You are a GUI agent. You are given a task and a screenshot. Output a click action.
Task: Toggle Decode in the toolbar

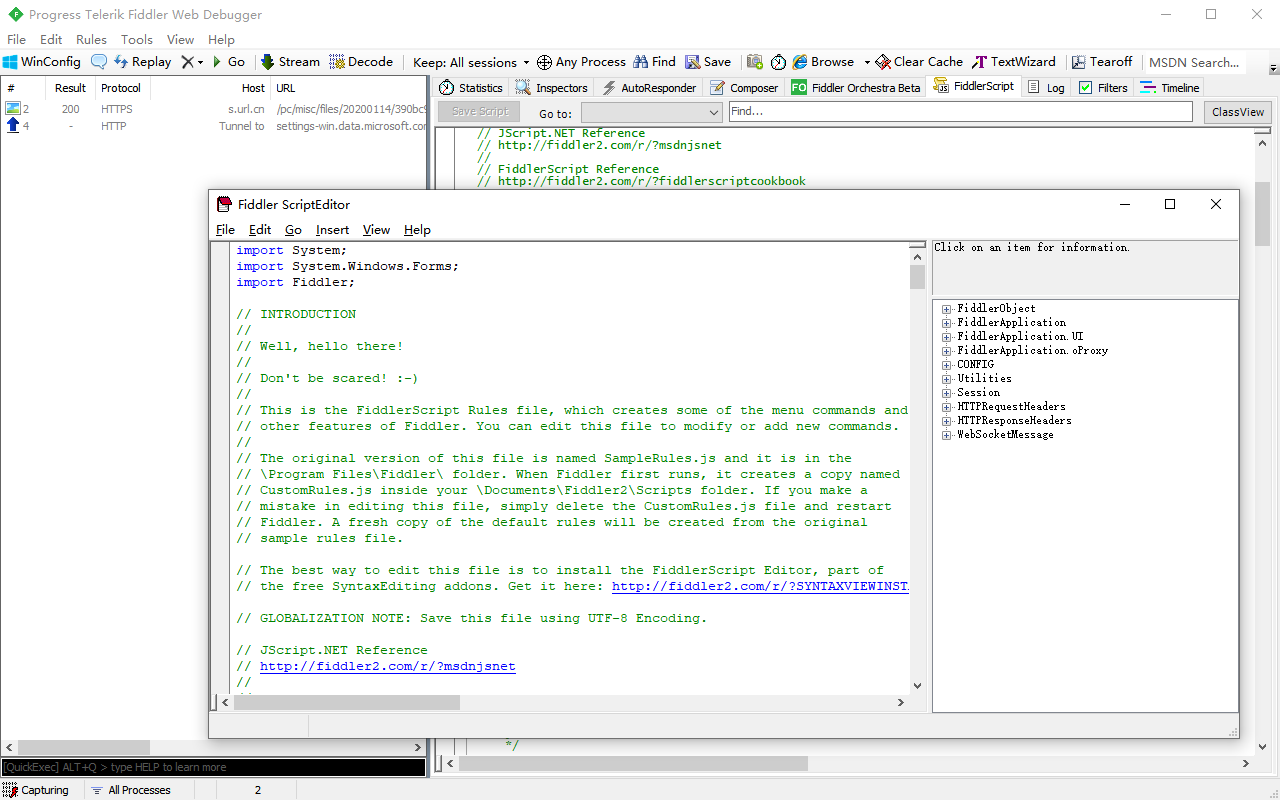tap(361, 62)
